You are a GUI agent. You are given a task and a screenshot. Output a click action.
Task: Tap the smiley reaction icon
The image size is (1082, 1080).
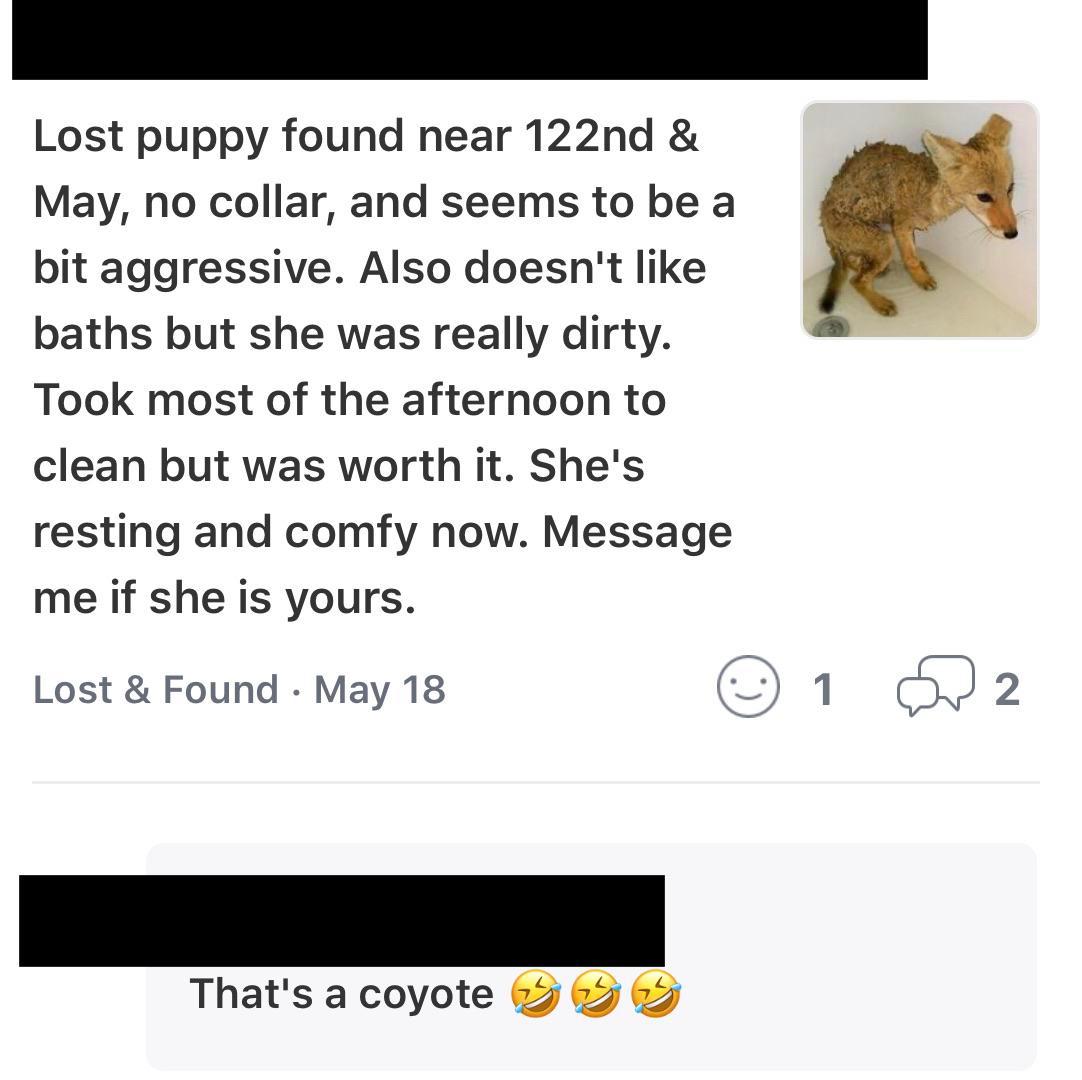[x=747, y=687]
